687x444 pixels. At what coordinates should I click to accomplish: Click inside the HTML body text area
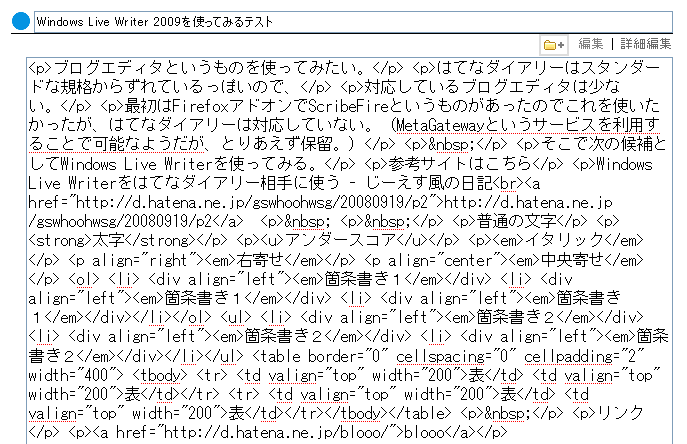349,250
